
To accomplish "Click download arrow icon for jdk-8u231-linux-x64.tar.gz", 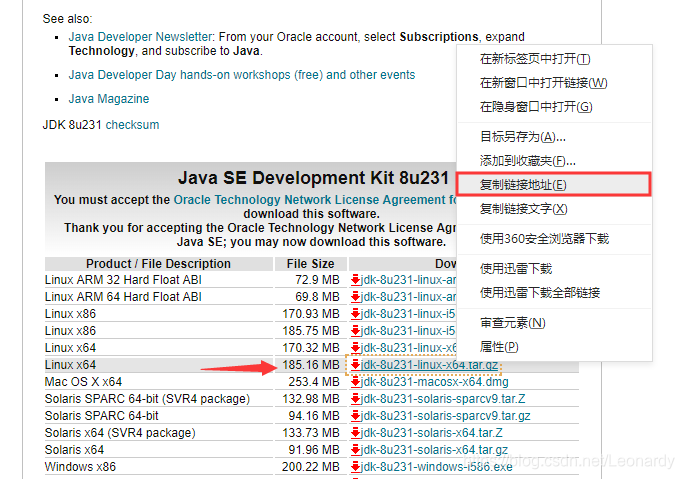I will pyautogui.click(x=356, y=365).
